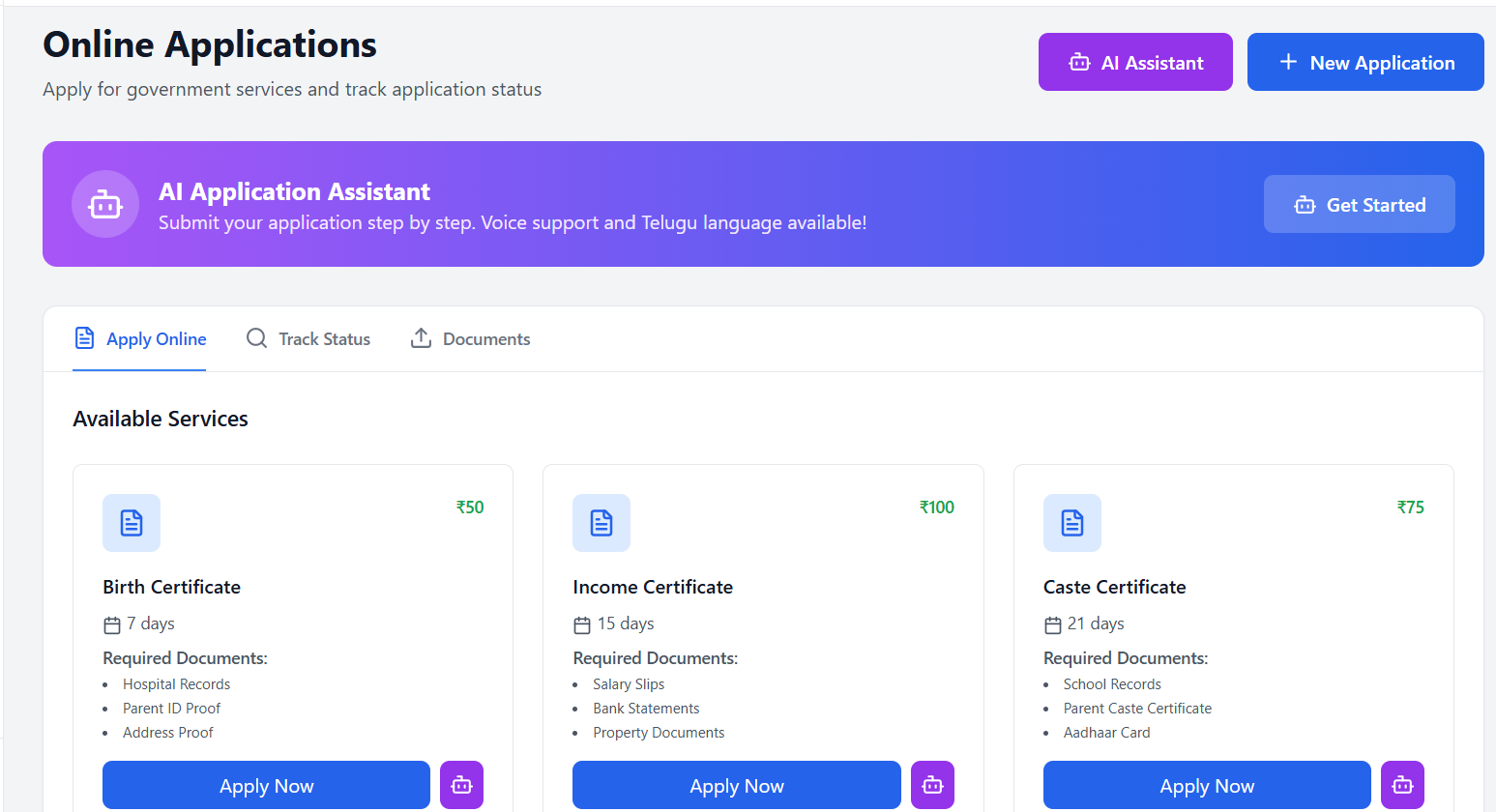Click Bank Statements list item
The image size is (1496, 812).
point(647,709)
